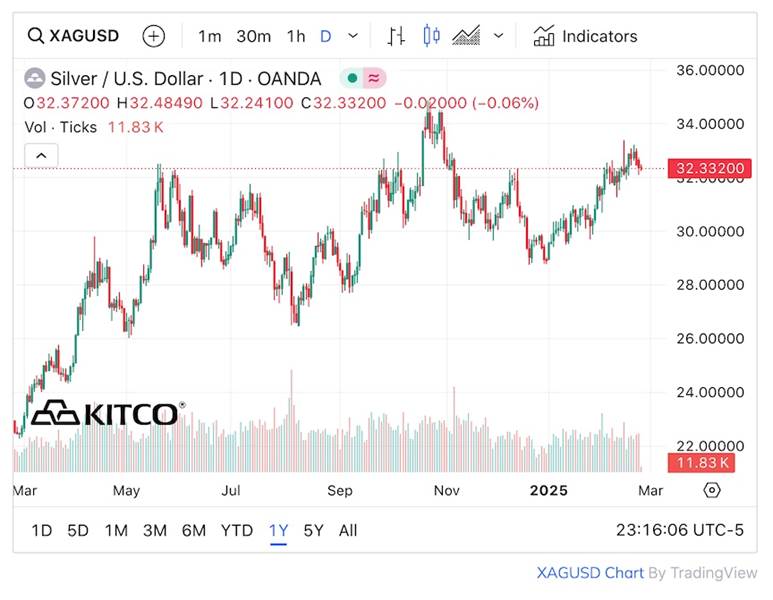Image resolution: width=773 pixels, height=600 pixels.
Task: Expand the chart style dropdown chevron
Action: click(x=498, y=36)
